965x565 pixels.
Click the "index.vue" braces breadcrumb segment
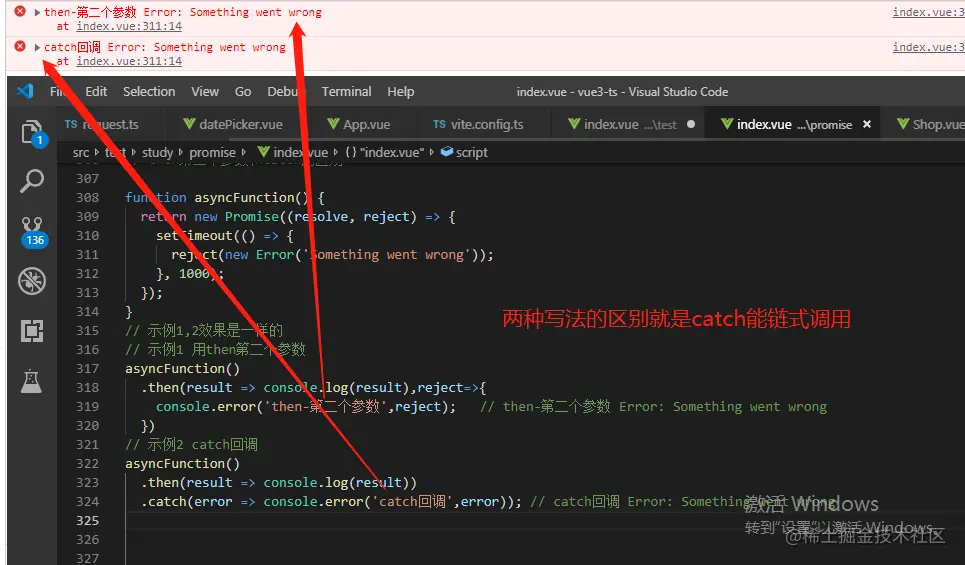[x=384, y=153]
